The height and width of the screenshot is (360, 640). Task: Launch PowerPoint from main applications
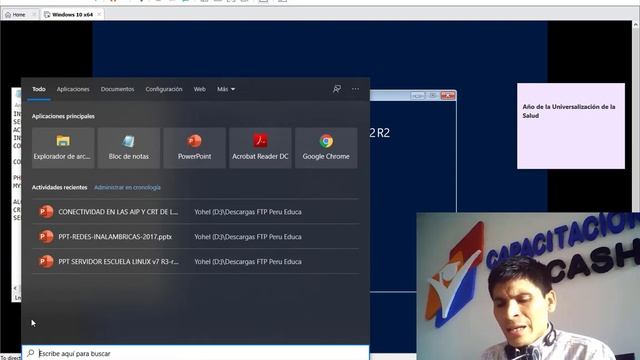click(194, 148)
